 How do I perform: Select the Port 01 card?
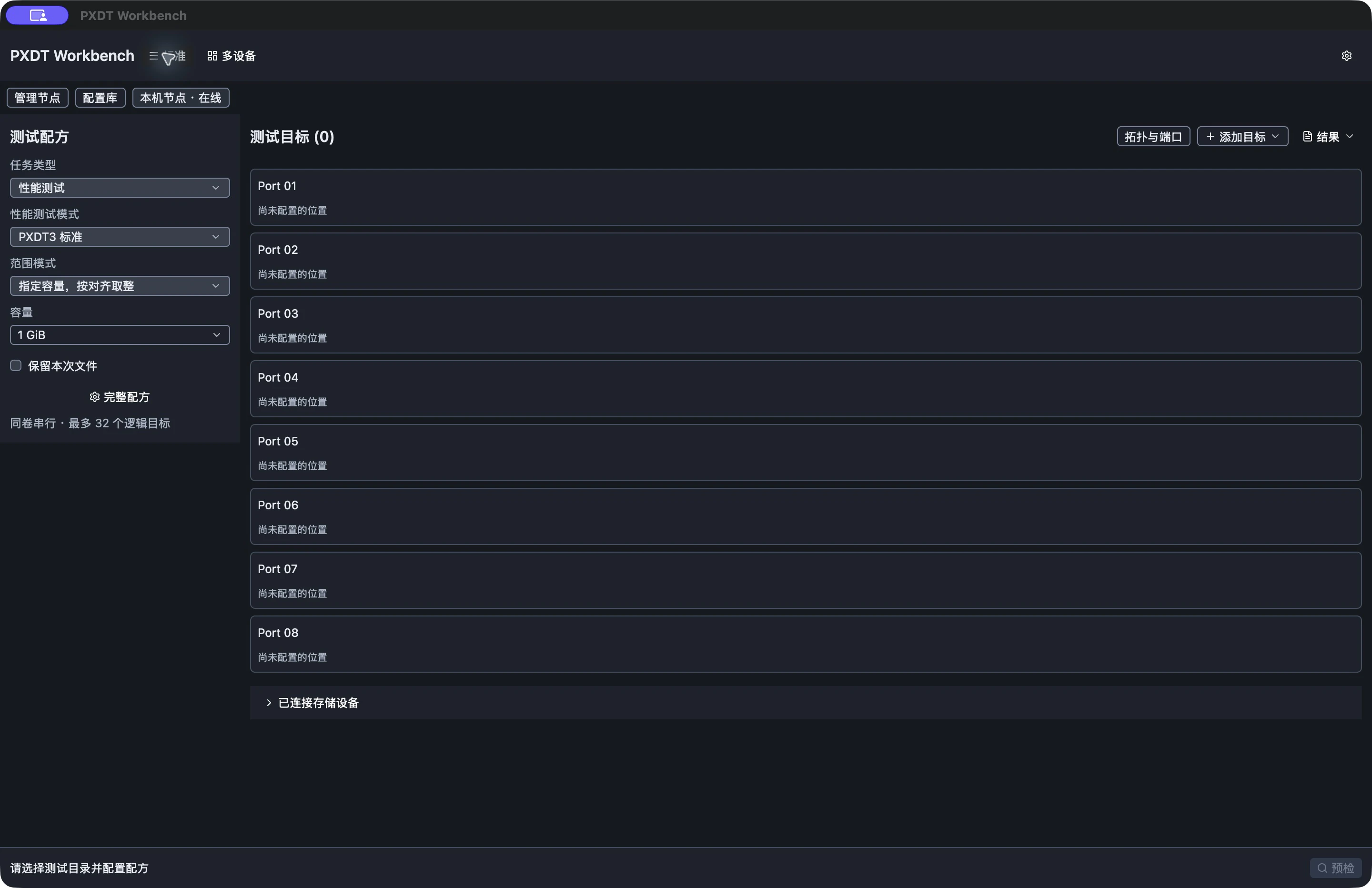point(805,197)
